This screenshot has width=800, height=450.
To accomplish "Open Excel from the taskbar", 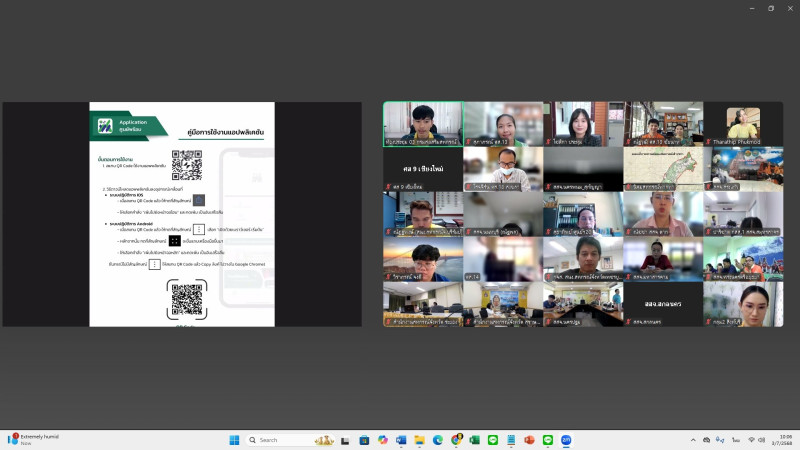I will click(x=474, y=440).
